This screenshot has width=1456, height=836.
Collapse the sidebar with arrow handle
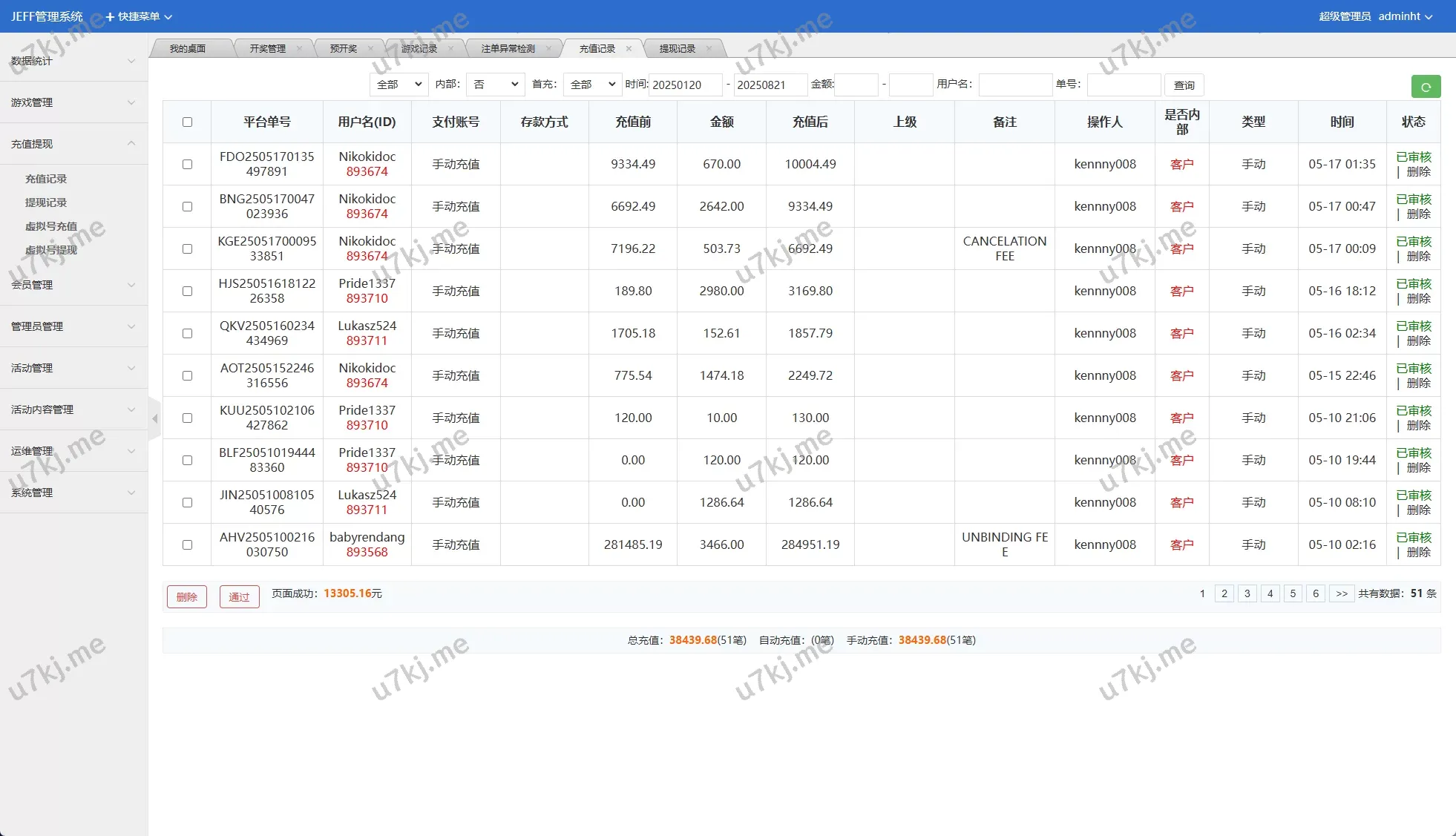[154, 418]
